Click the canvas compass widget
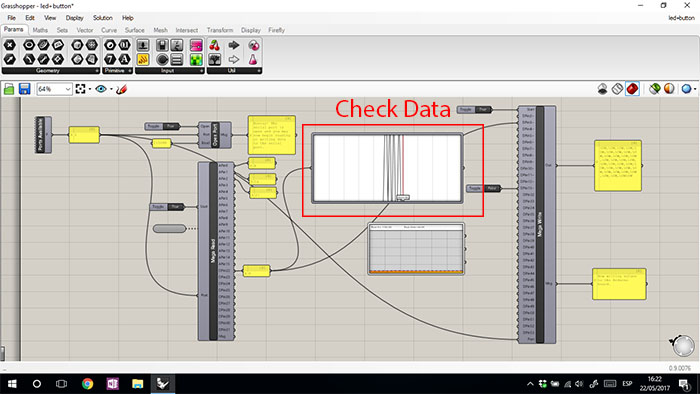This screenshot has height=394, width=700. [x=683, y=345]
